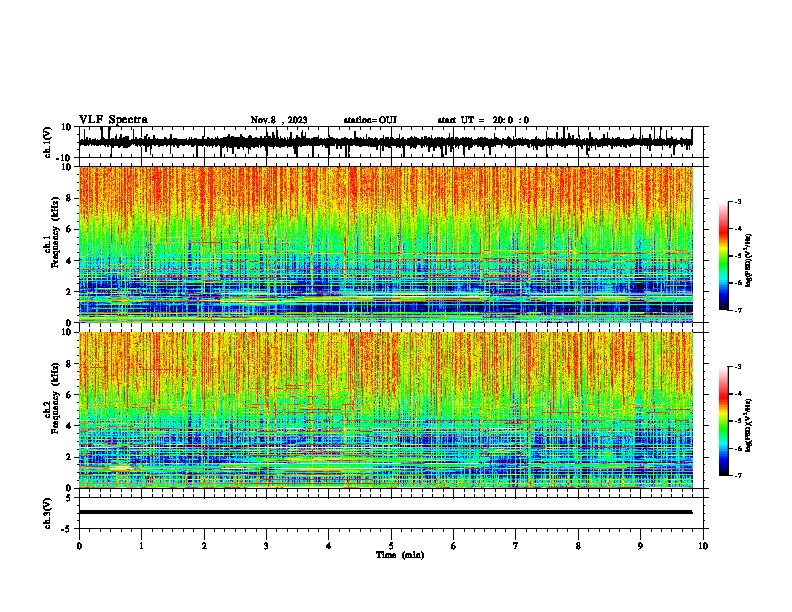Click the "-3" label on ch.1 color scale
792x612 pixels.
(737, 201)
